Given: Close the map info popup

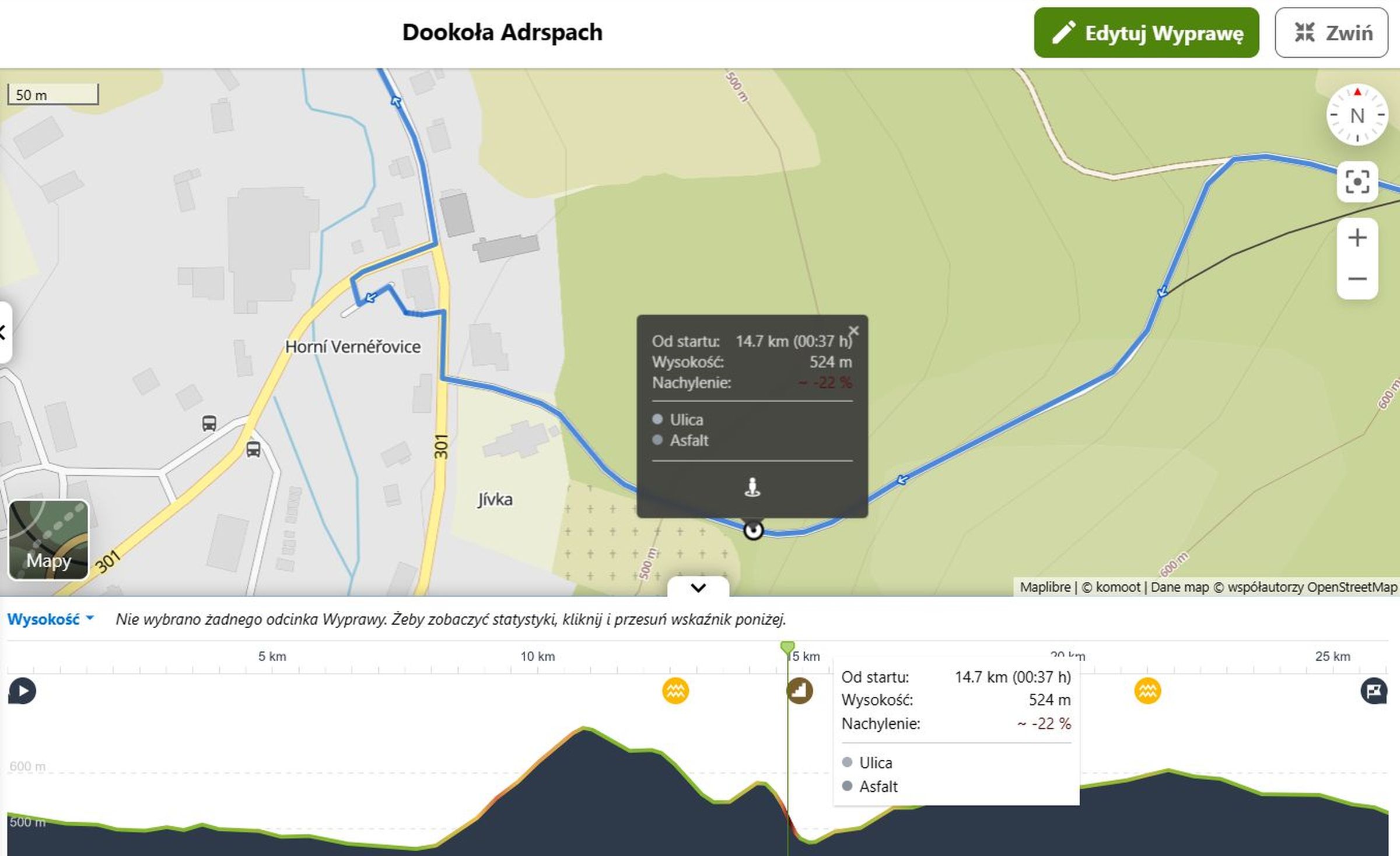Looking at the screenshot, I should (x=853, y=331).
